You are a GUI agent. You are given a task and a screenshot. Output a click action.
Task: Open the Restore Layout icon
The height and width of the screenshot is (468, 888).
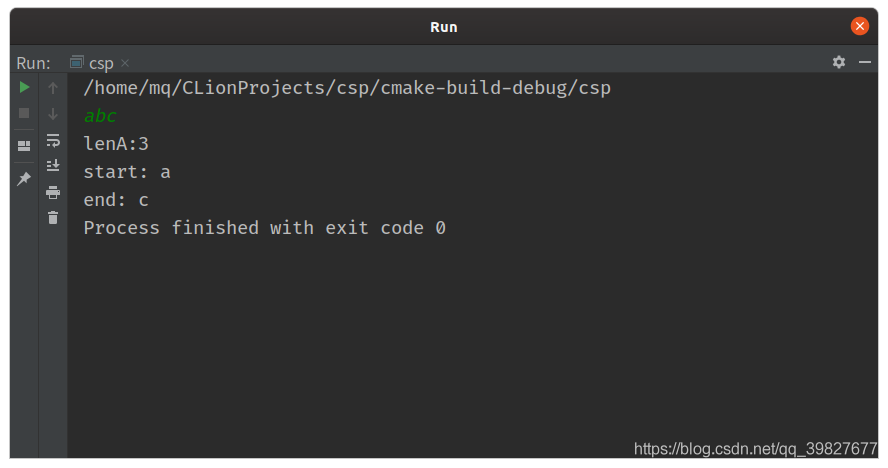click(x=24, y=146)
